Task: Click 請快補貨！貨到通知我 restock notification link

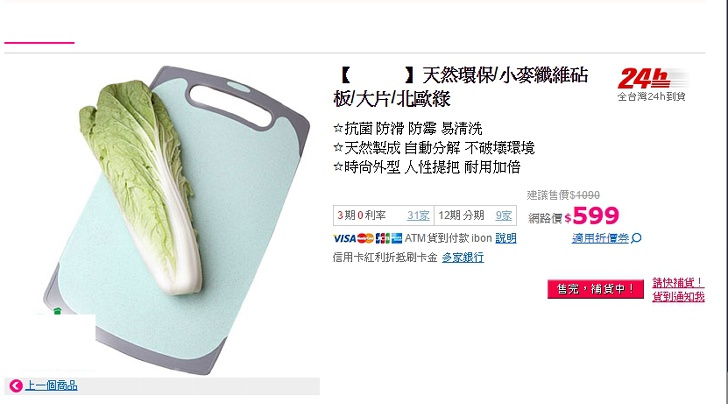Action: (678, 289)
